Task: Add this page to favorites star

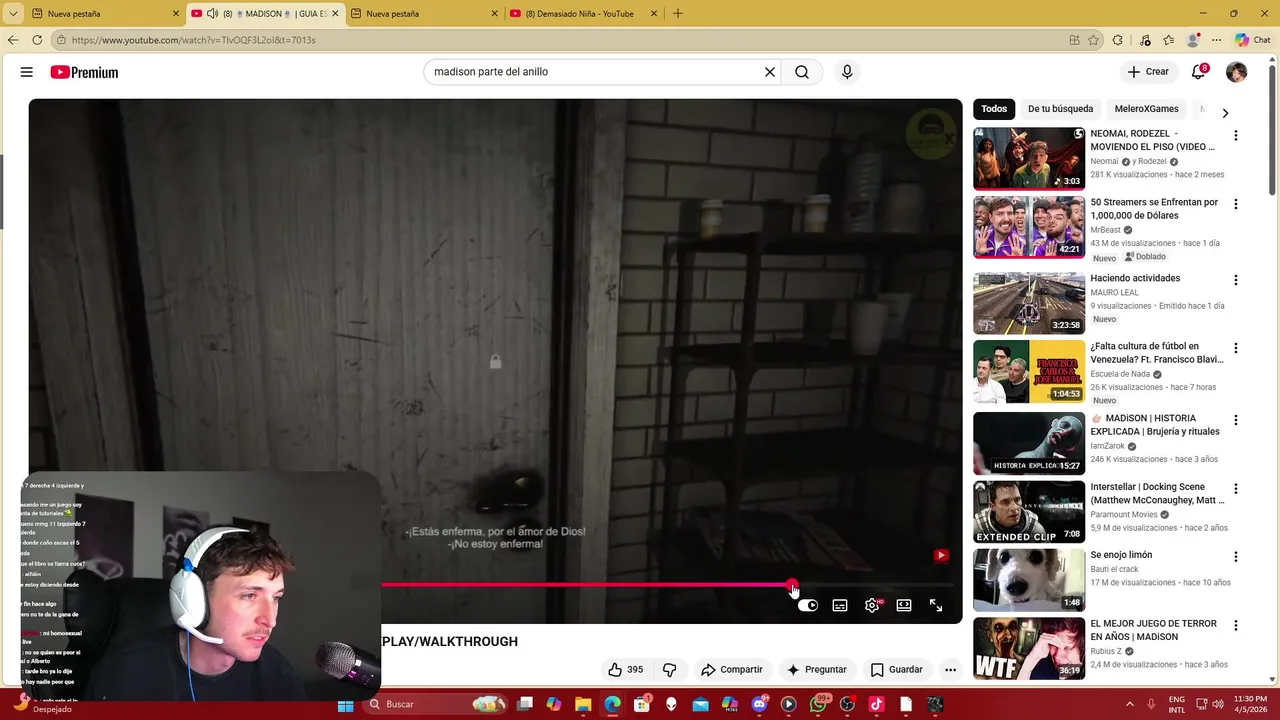Action: (x=1094, y=40)
